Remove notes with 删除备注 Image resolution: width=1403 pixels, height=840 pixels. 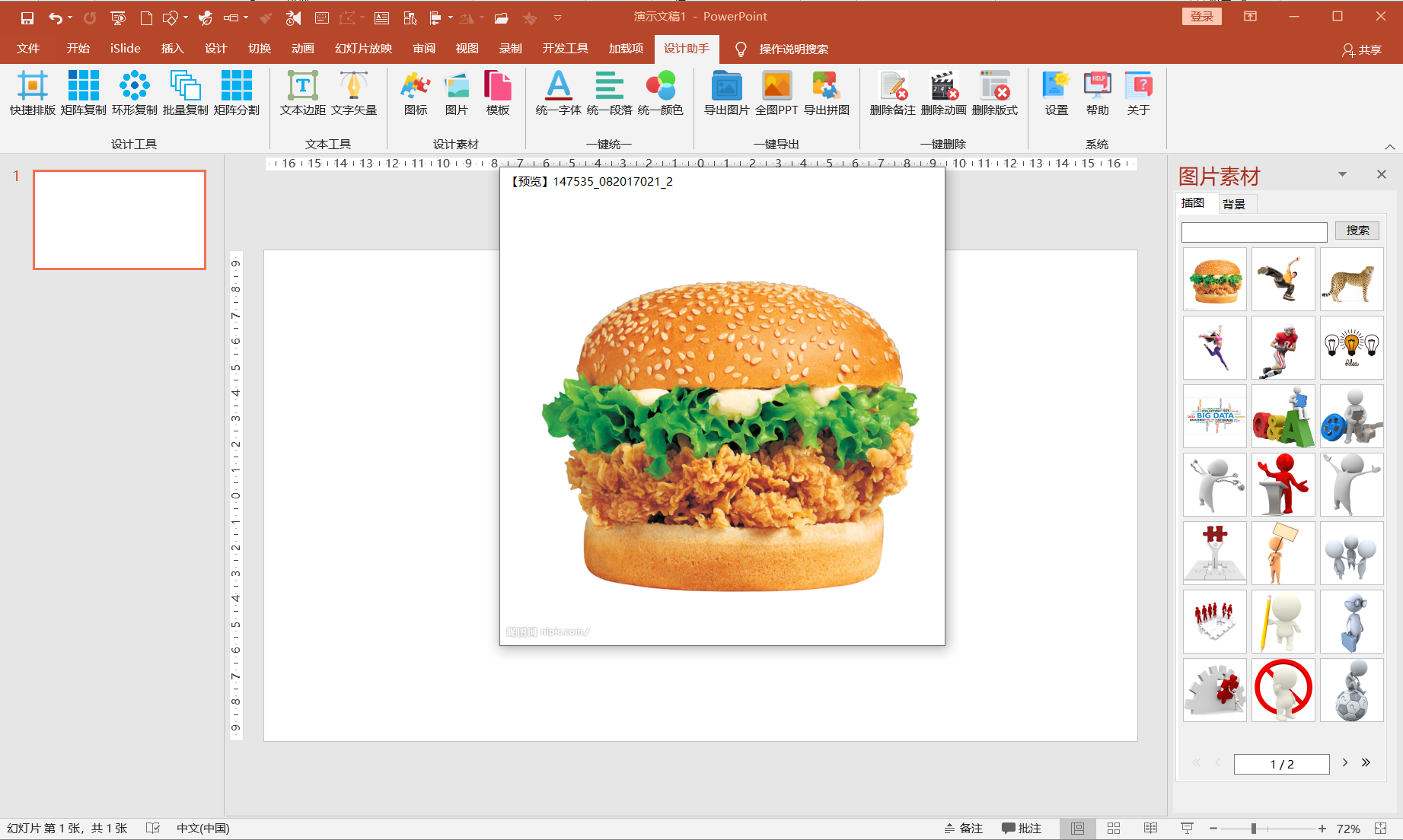pos(893,93)
